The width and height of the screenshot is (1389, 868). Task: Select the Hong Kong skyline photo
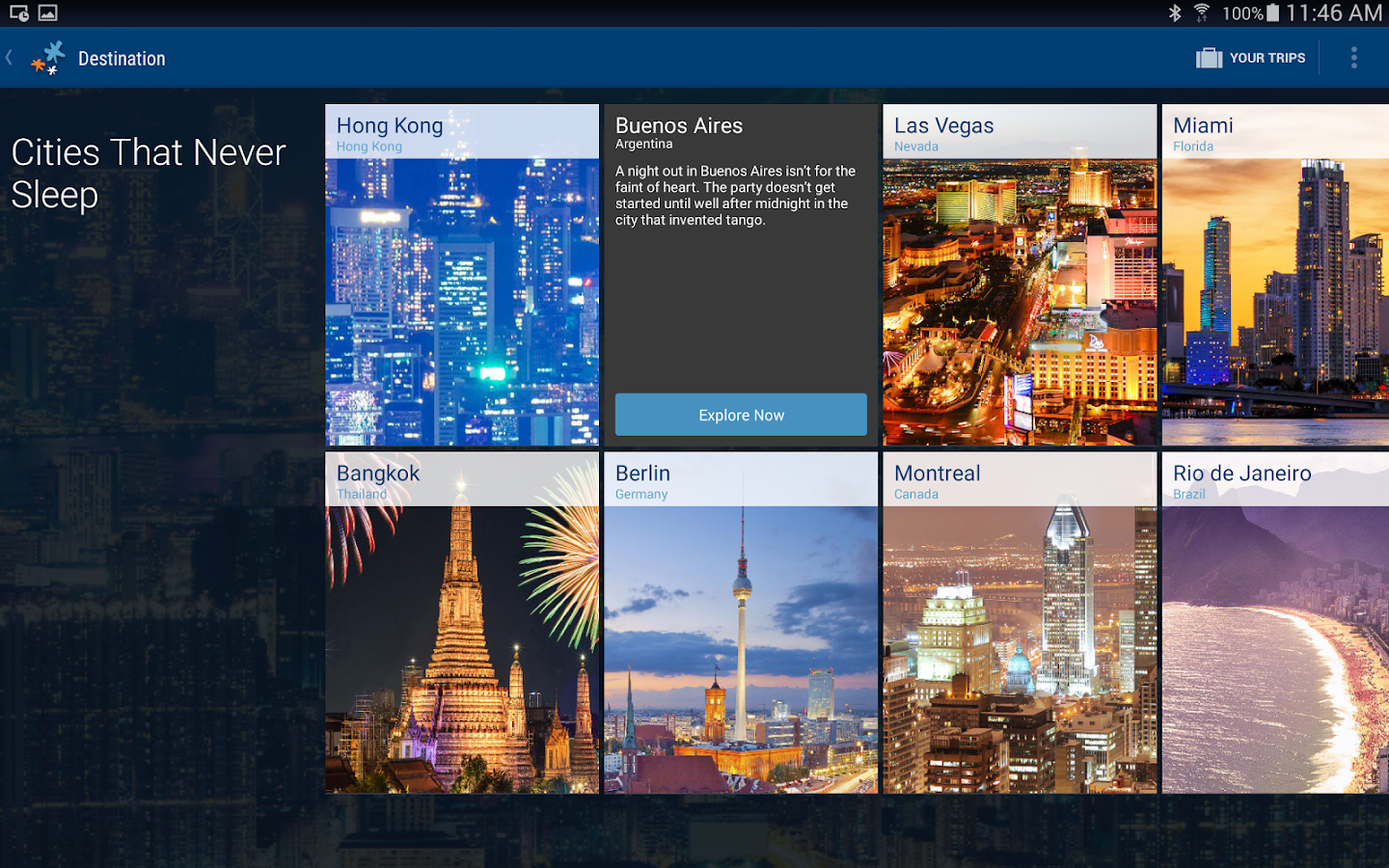(x=462, y=302)
